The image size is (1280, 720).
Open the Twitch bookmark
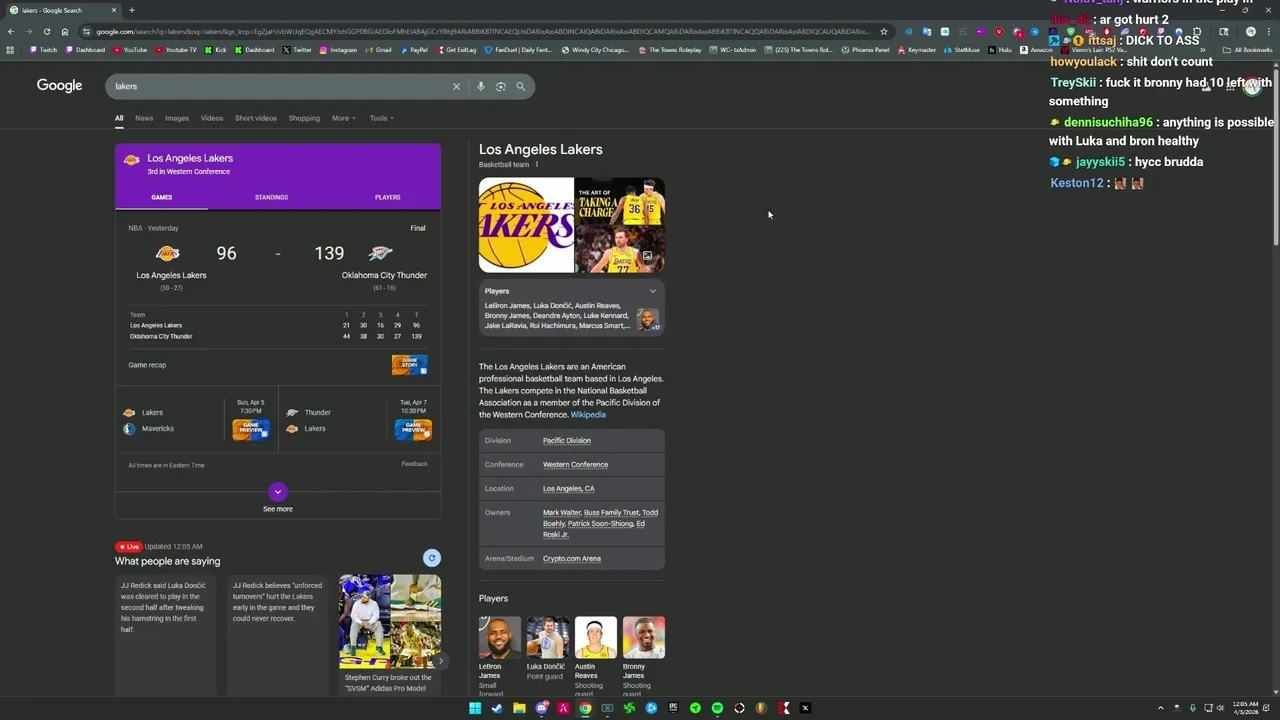coord(43,49)
